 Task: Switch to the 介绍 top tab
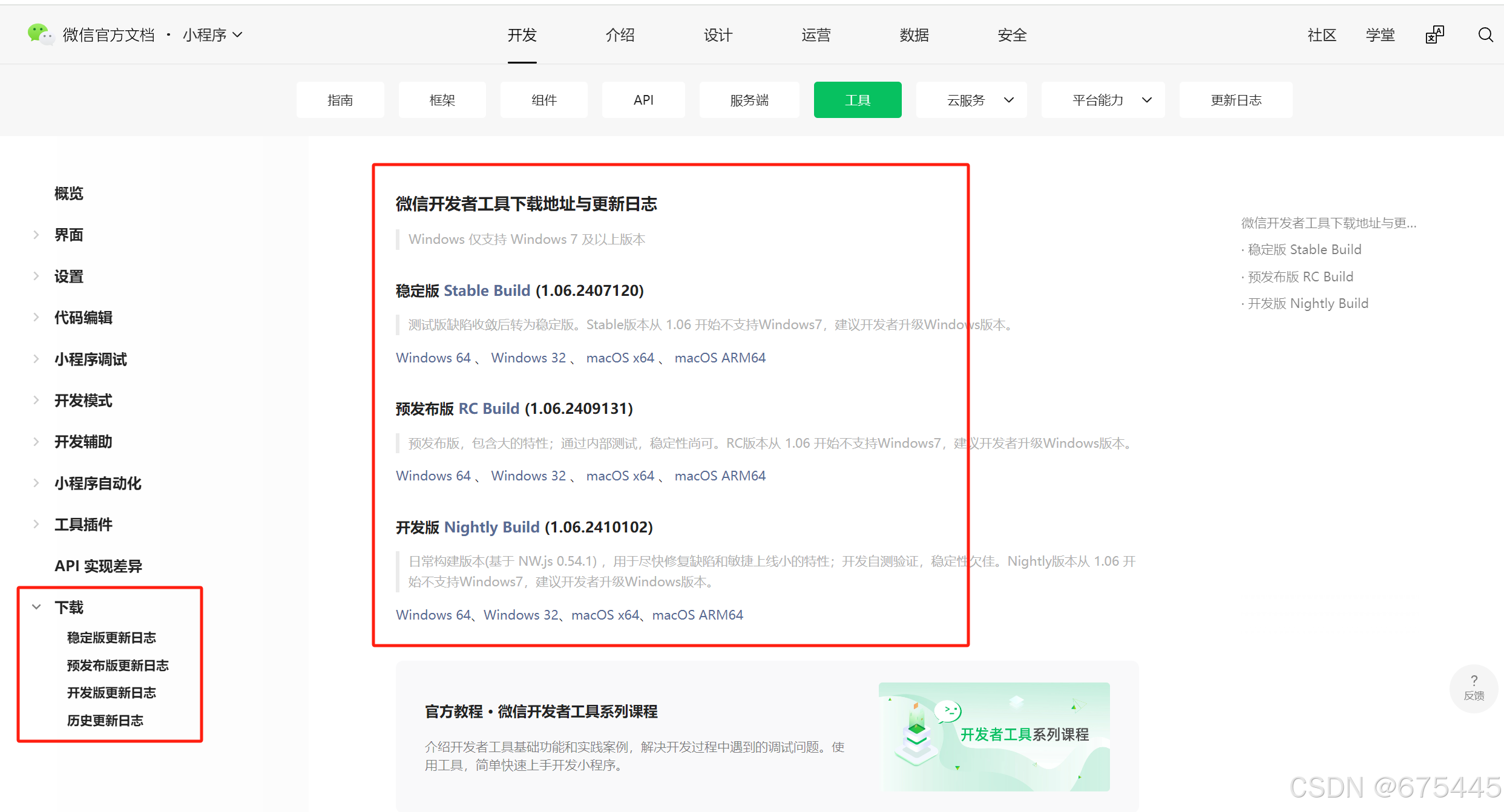tap(620, 35)
